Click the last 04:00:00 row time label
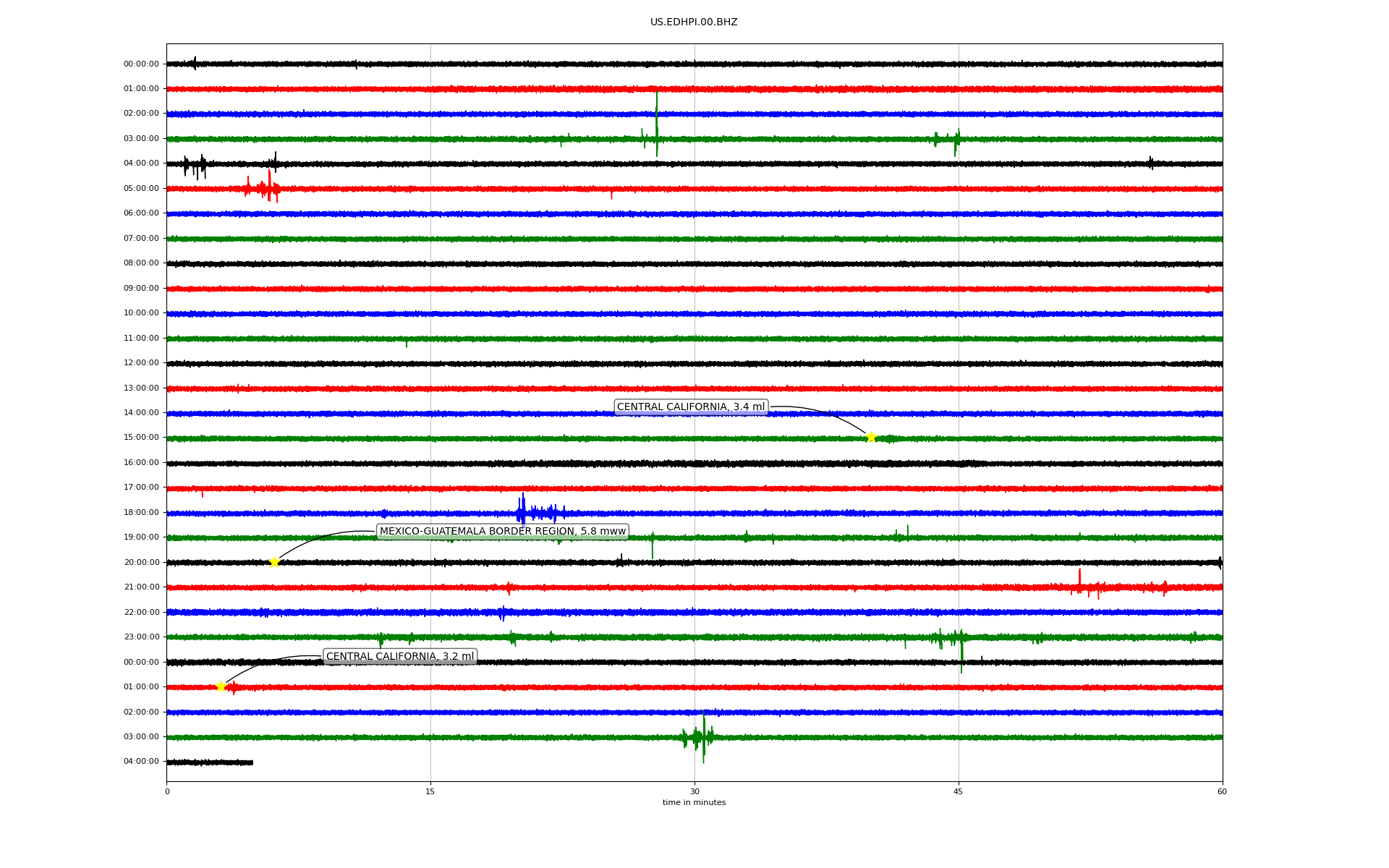Screen dimensions: 1389x868 [x=141, y=762]
